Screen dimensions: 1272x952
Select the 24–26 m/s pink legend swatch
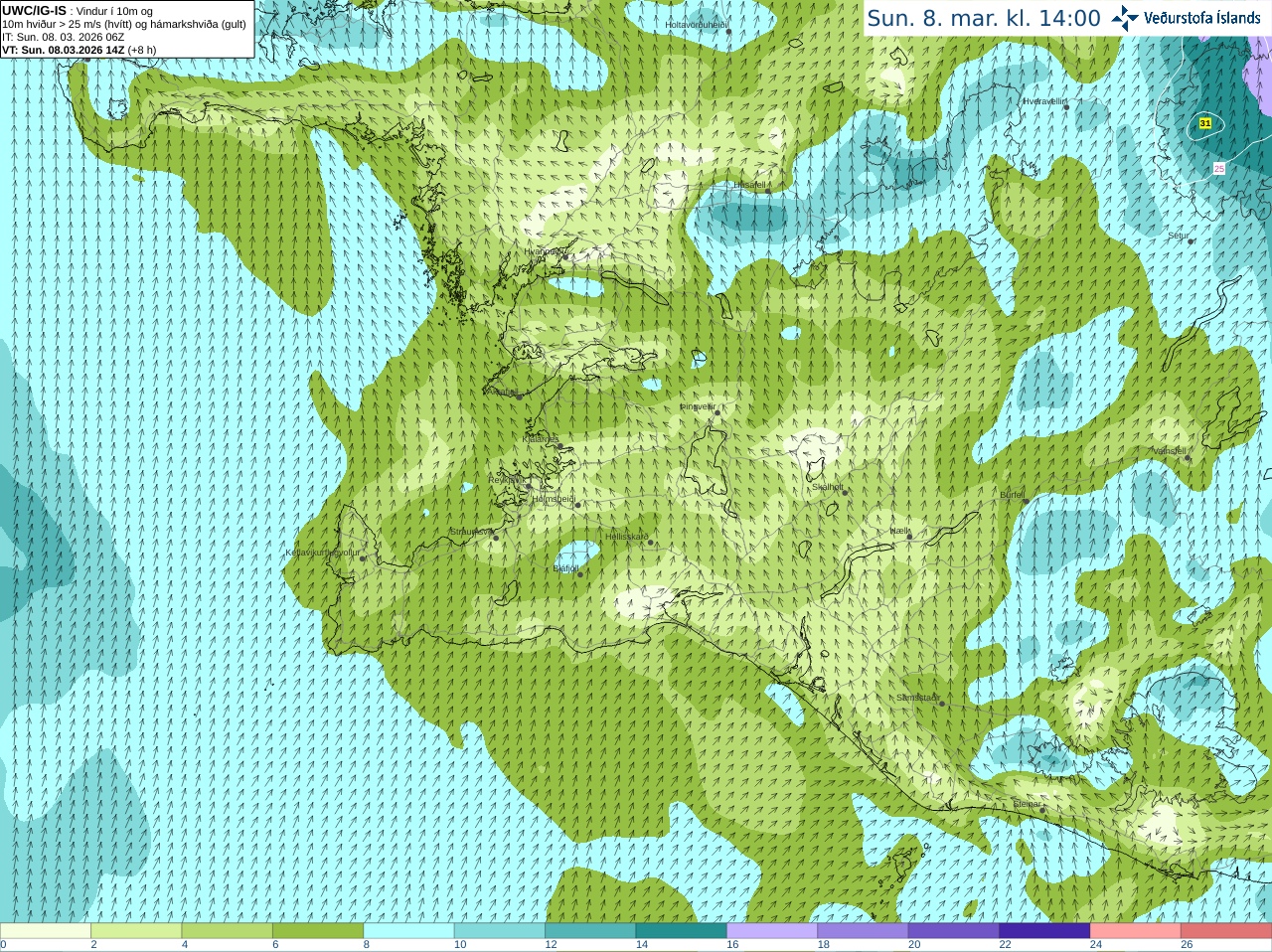point(1135,931)
